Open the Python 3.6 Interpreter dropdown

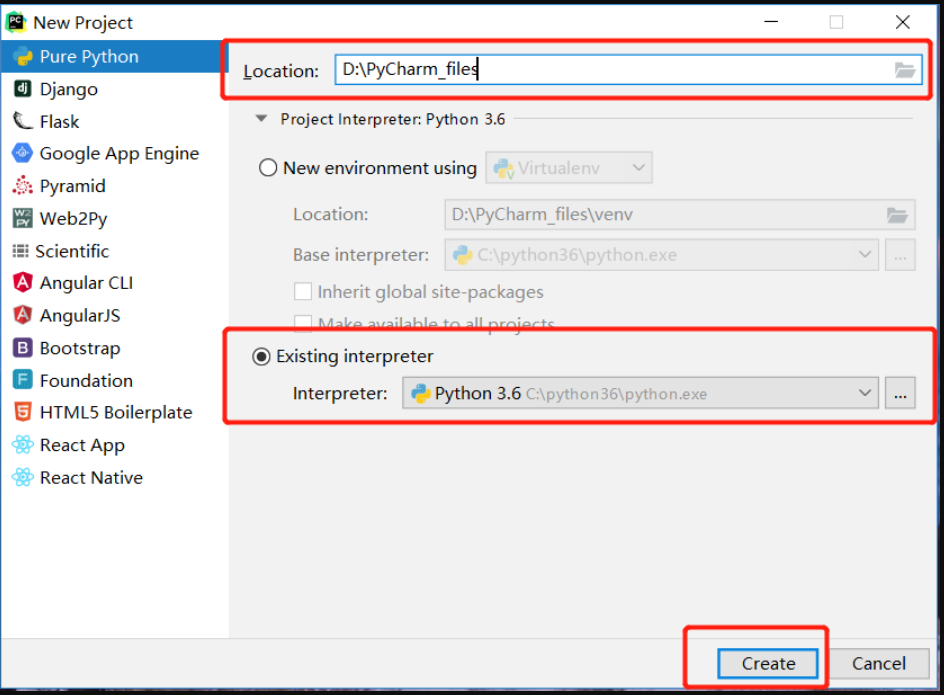point(641,393)
